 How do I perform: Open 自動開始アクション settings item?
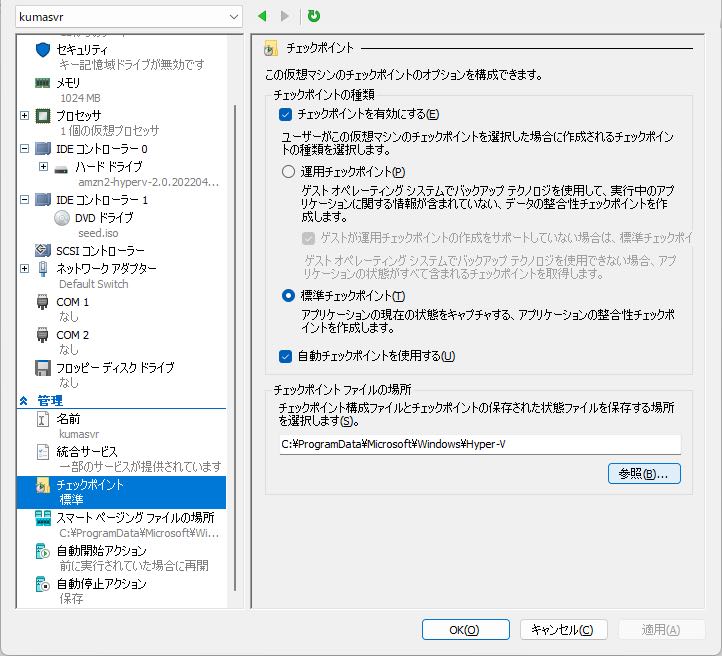pos(101,551)
